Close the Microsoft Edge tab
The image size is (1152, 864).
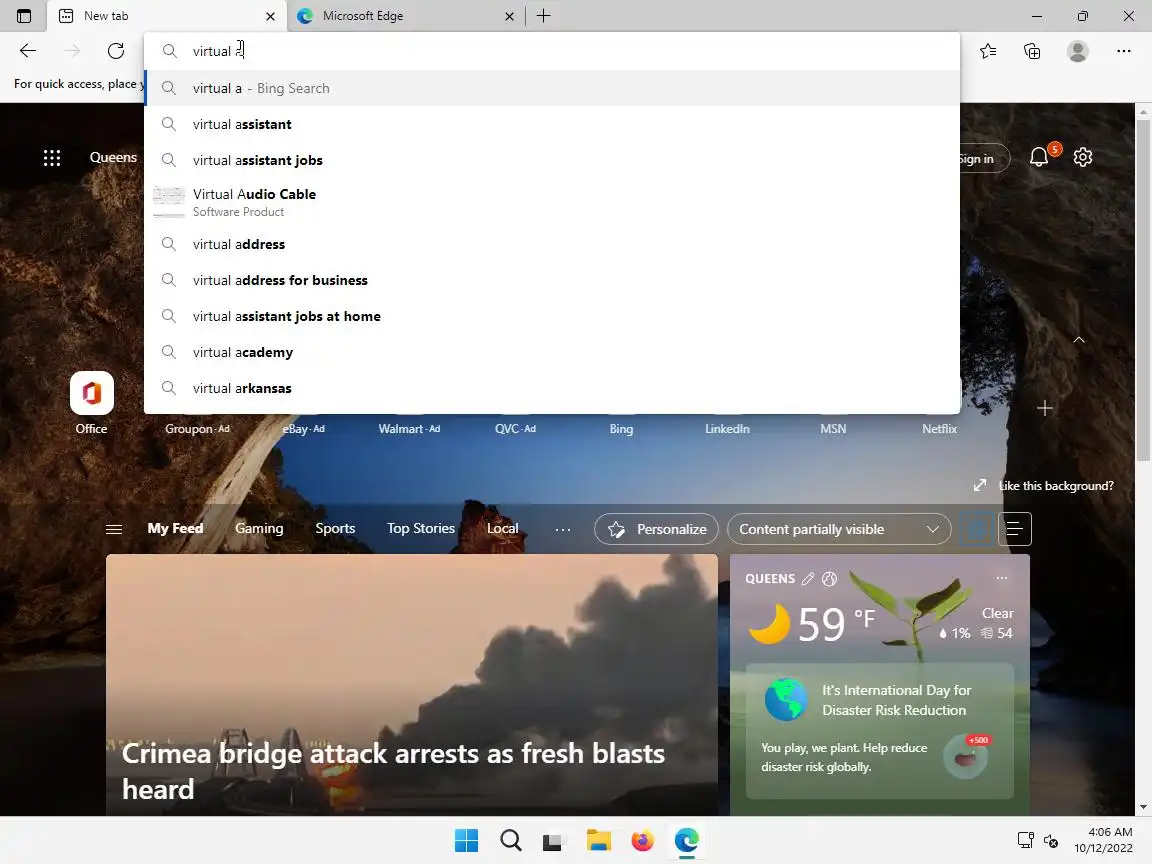click(x=509, y=16)
